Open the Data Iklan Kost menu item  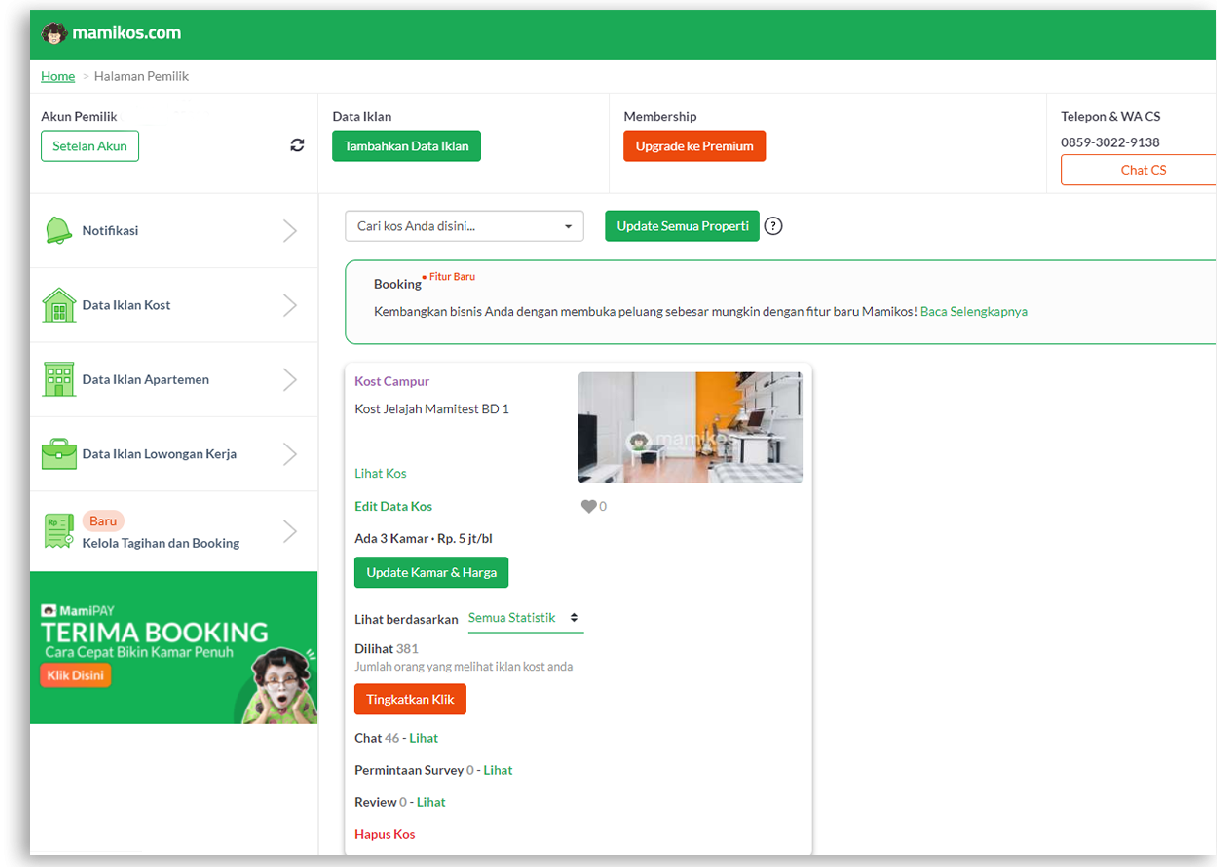[127, 305]
